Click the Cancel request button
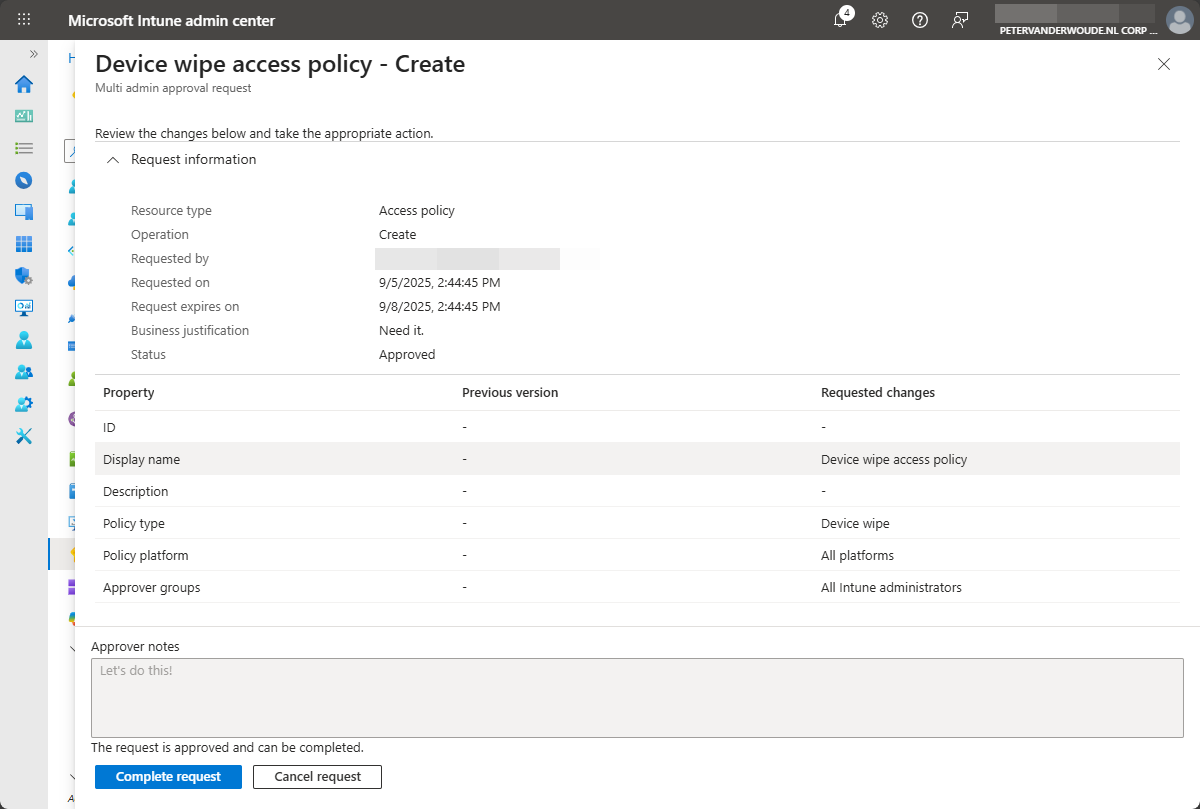This screenshot has height=809, width=1200. tap(317, 777)
